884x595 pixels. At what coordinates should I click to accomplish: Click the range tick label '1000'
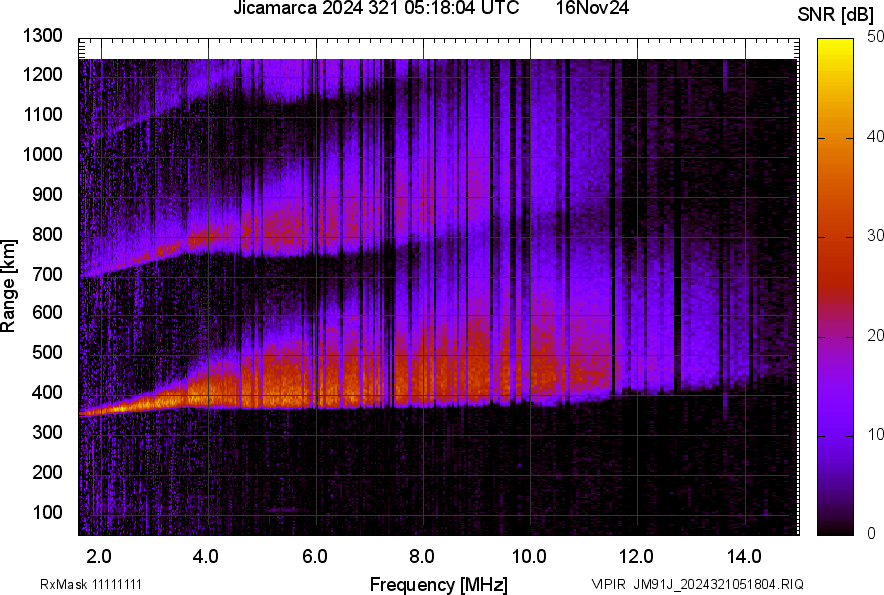tap(43, 154)
